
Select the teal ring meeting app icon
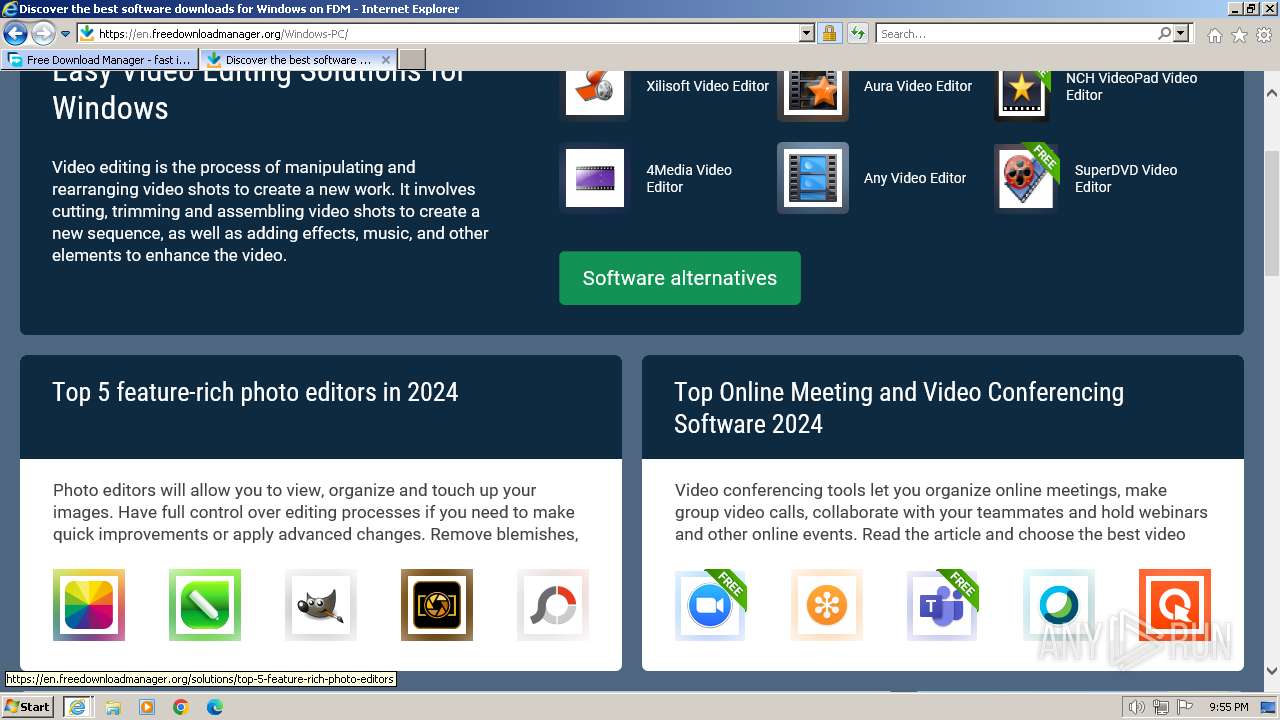point(1059,605)
